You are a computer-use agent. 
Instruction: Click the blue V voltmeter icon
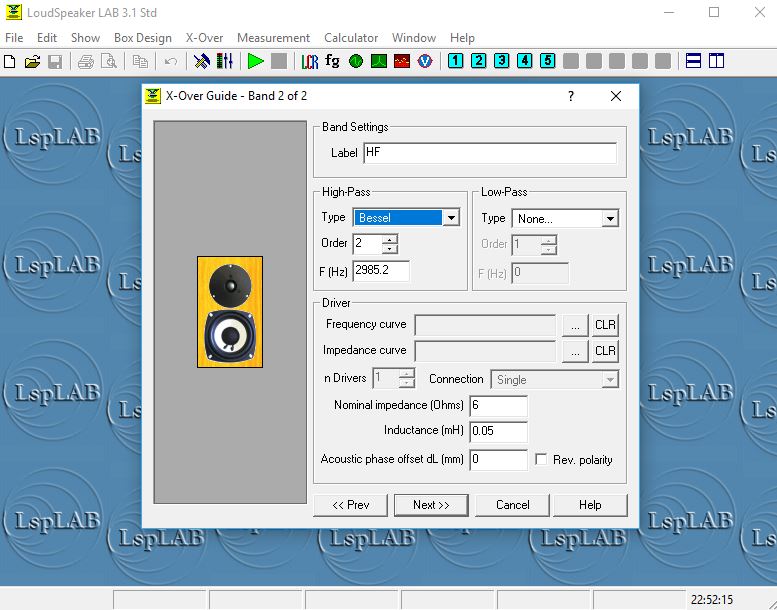425,61
